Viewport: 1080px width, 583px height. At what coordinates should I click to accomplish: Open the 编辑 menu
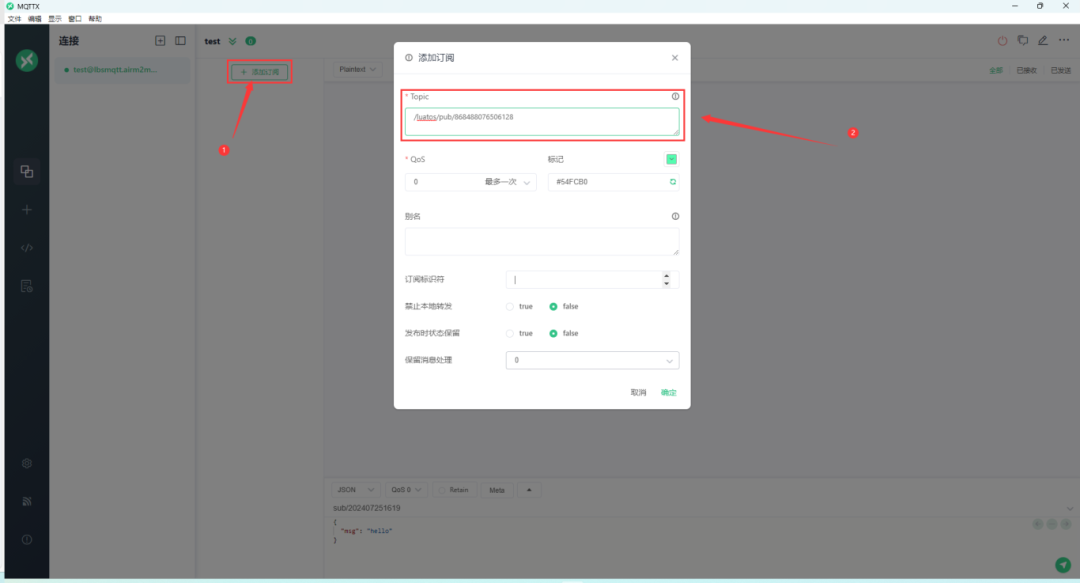34,19
